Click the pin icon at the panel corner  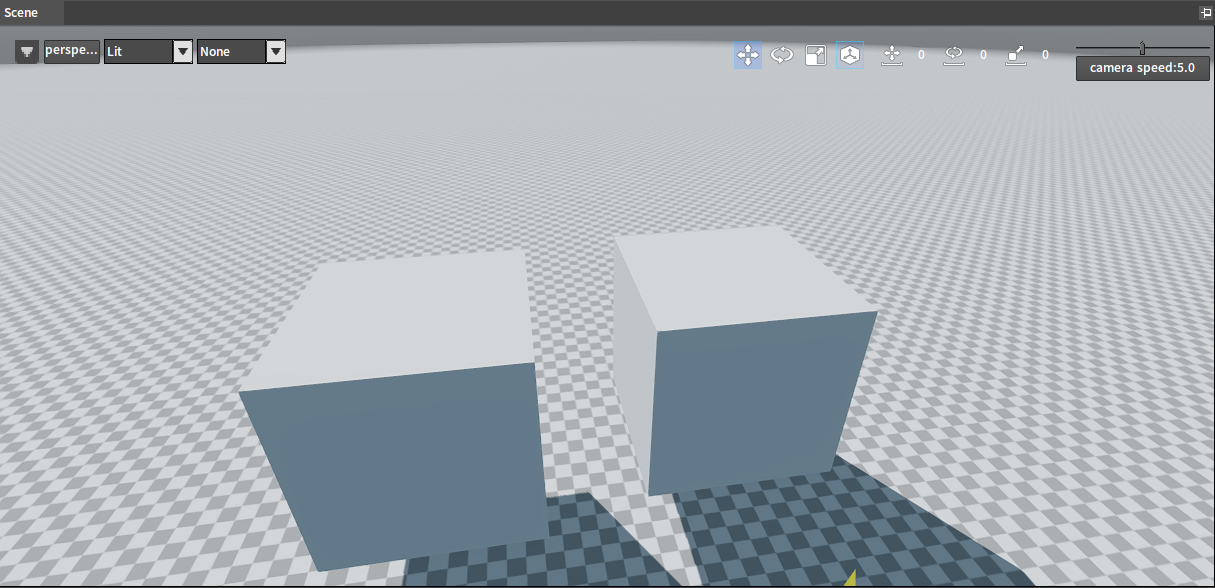coord(1206,13)
